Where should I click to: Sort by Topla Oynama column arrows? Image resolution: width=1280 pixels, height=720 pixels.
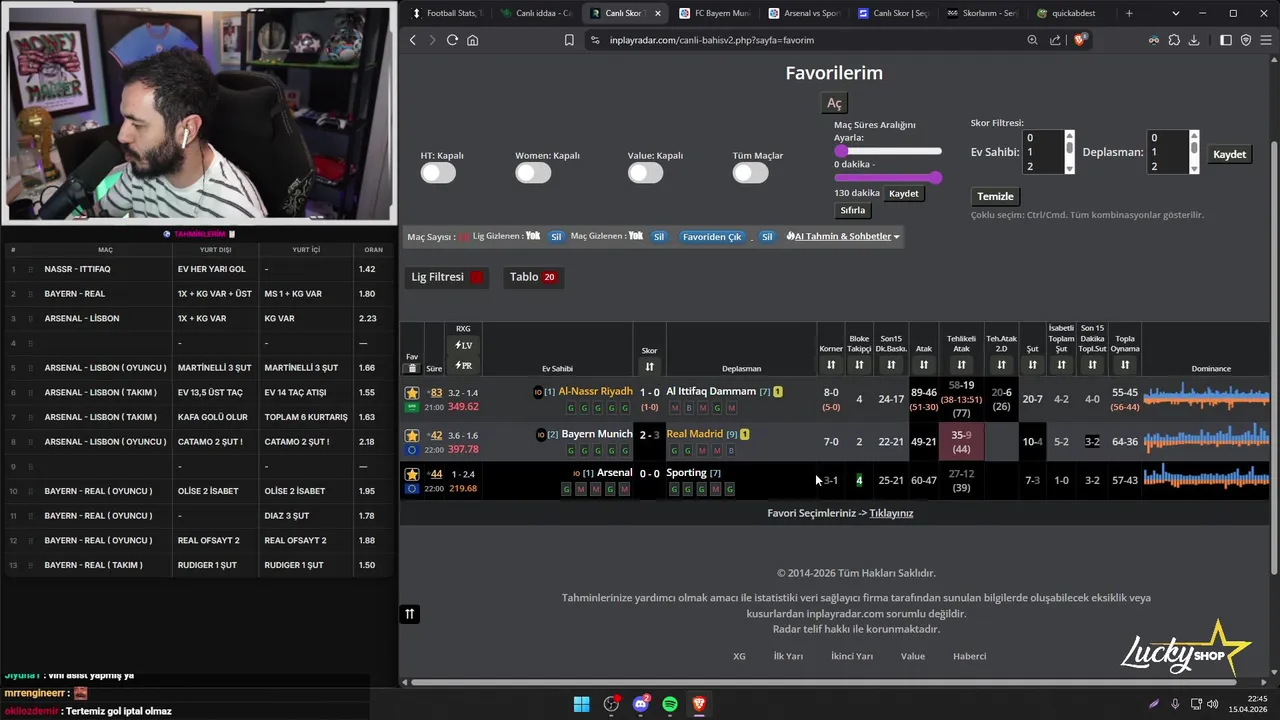(x=1125, y=365)
